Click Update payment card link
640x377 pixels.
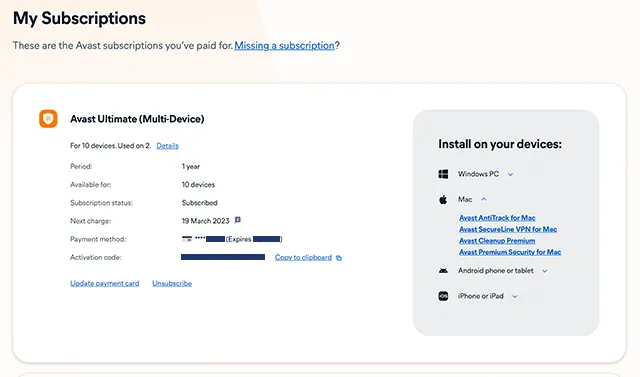click(104, 283)
